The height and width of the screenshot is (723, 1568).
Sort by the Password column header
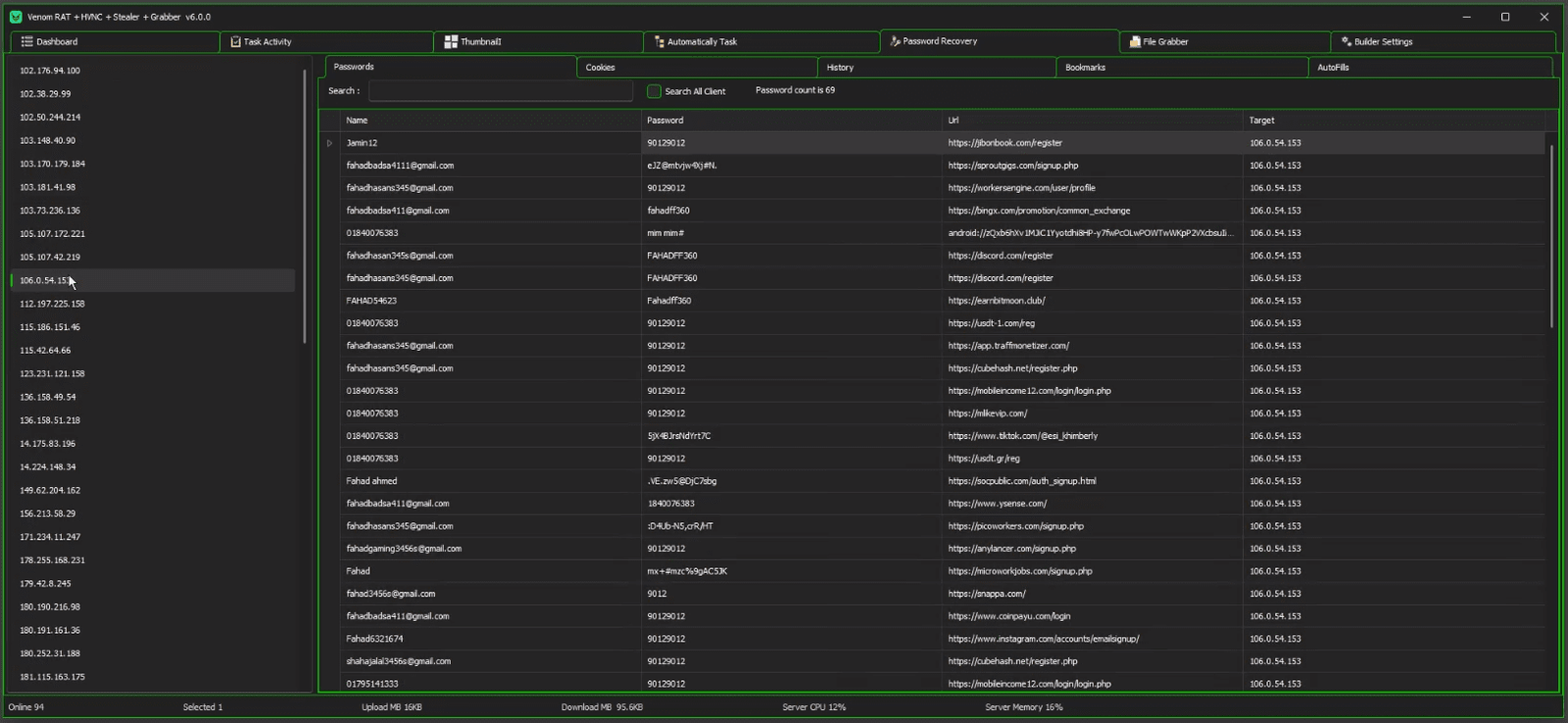(x=792, y=120)
